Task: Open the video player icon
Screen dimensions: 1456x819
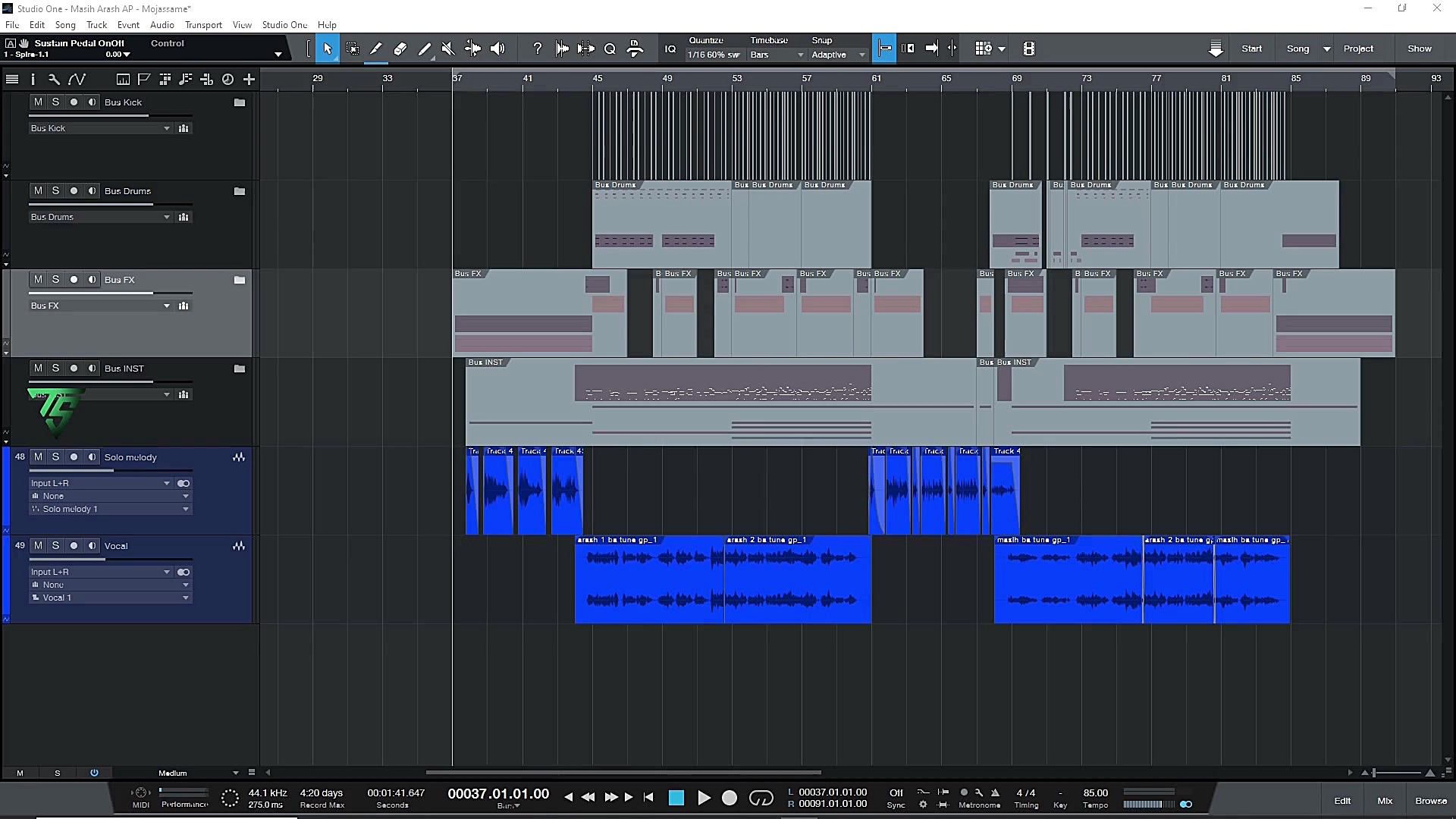Action: coord(1029,49)
